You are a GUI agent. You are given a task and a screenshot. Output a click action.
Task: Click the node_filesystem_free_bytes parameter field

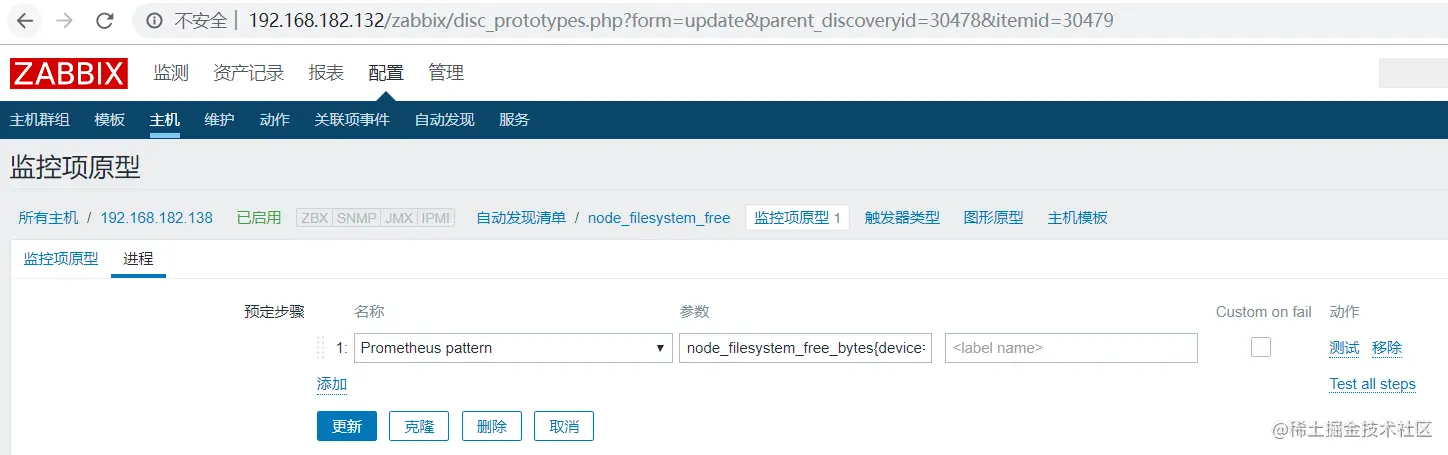click(806, 348)
